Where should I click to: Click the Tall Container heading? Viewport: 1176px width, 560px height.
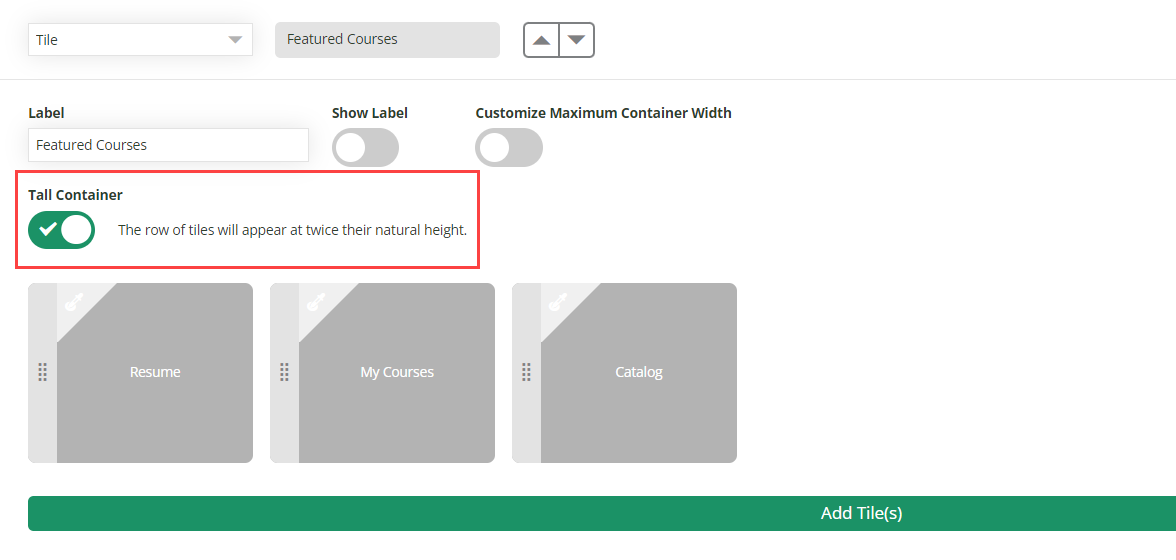[x=75, y=195]
